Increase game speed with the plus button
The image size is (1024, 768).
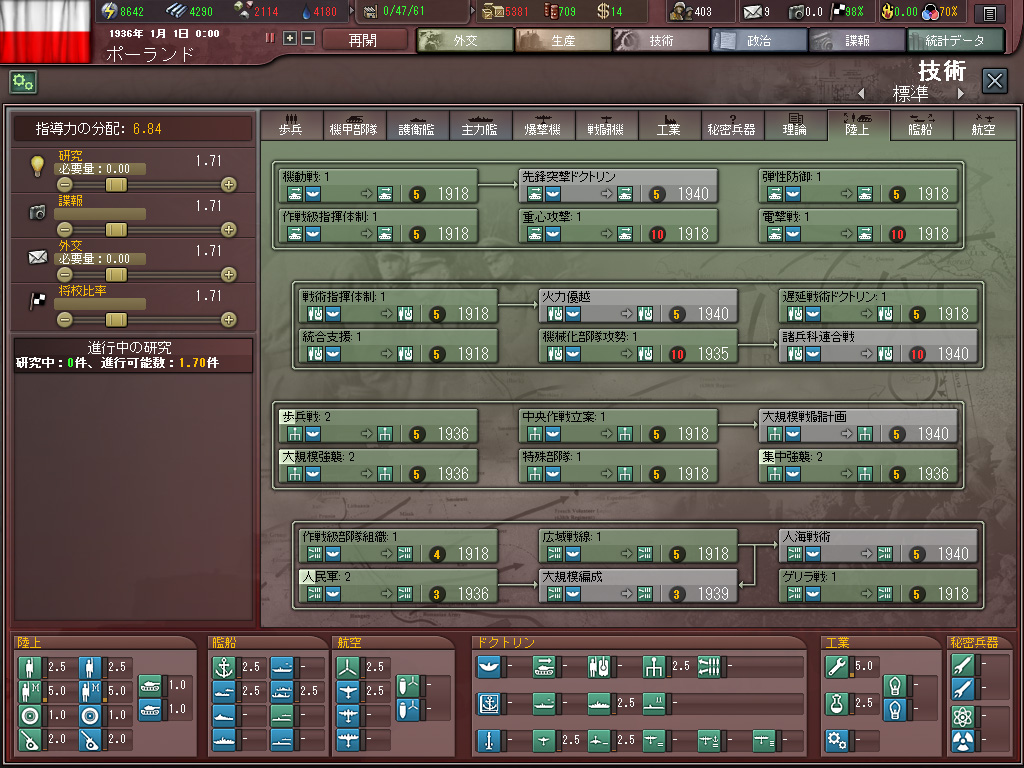coord(290,38)
